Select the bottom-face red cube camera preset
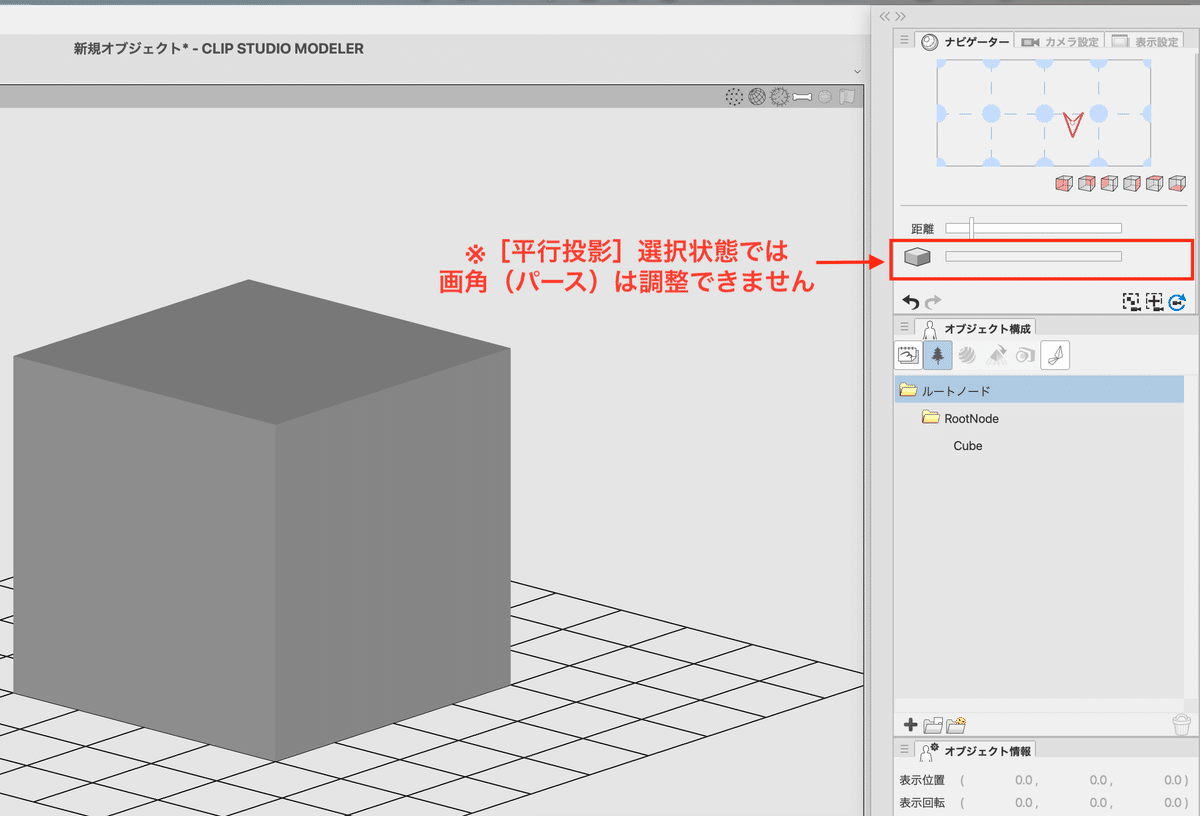This screenshot has height=816, width=1200. [1177, 184]
